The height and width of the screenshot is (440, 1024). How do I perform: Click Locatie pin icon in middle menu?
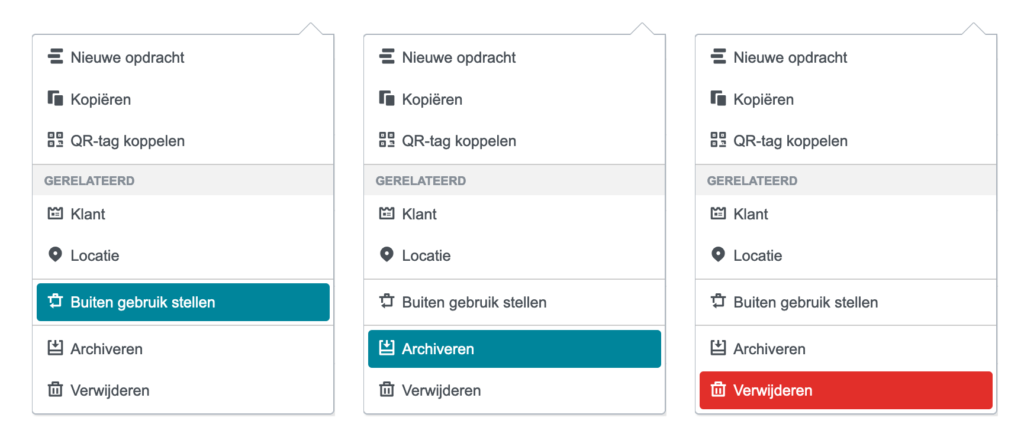pyautogui.click(x=387, y=255)
